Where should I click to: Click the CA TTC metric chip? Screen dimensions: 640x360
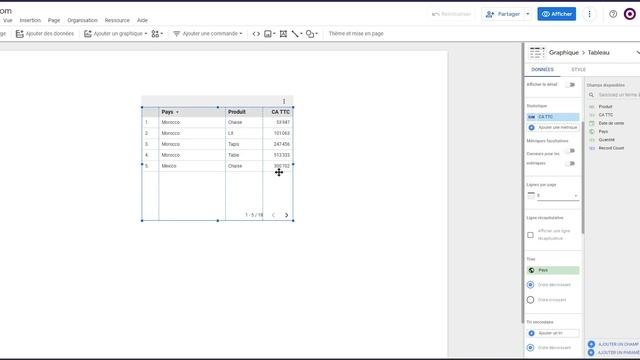[x=553, y=117]
